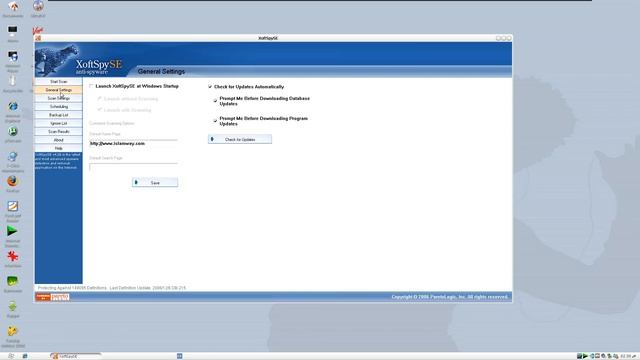Click the blue square icon mid-taskbar
Viewport: 640px width, 360px height.
tap(179, 356)
